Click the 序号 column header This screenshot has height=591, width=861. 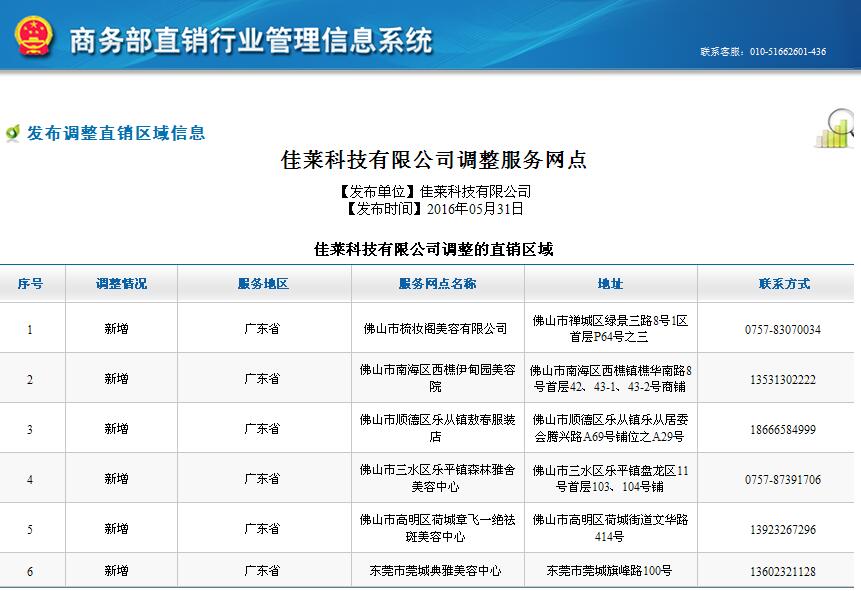(30, 284)
